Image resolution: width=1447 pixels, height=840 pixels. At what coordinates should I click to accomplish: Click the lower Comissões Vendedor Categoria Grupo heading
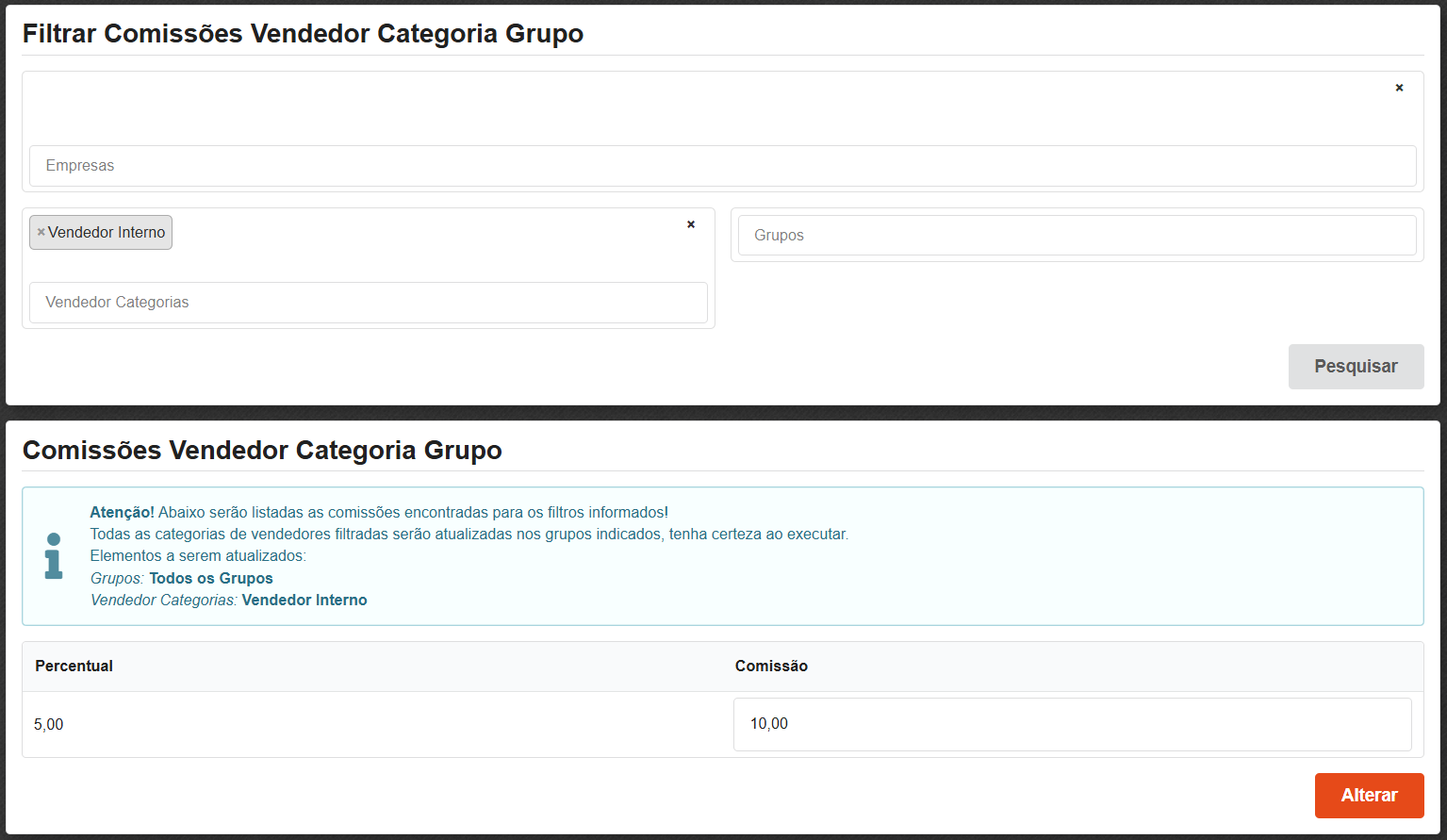(x=262, y=451)
